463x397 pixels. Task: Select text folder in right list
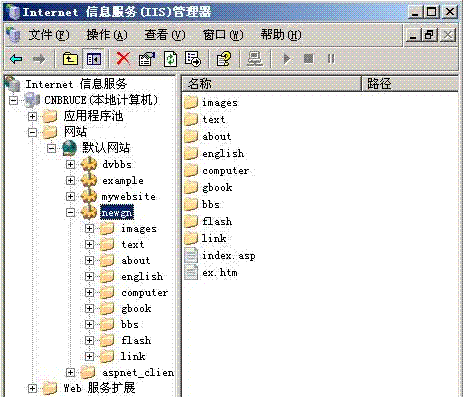pyautogui.click(x=214, y=119)
